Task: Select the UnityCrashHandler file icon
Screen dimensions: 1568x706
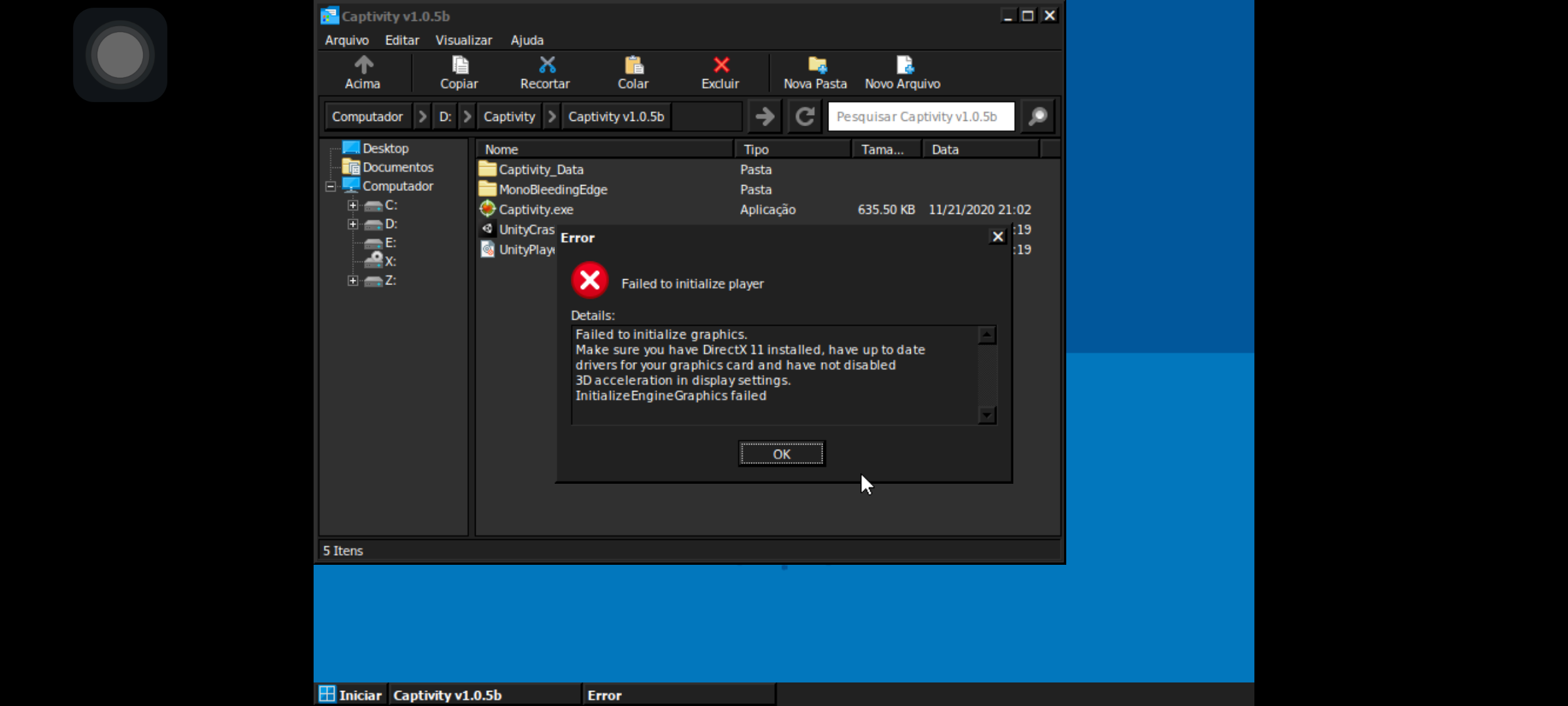Action: coord(487,229)
